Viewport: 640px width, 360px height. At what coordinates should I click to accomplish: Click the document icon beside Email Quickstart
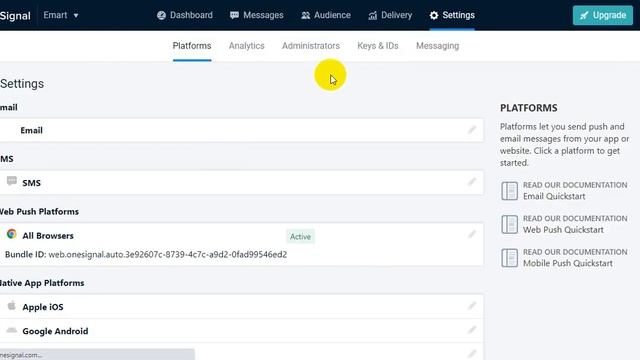click(x=509, y=191)
